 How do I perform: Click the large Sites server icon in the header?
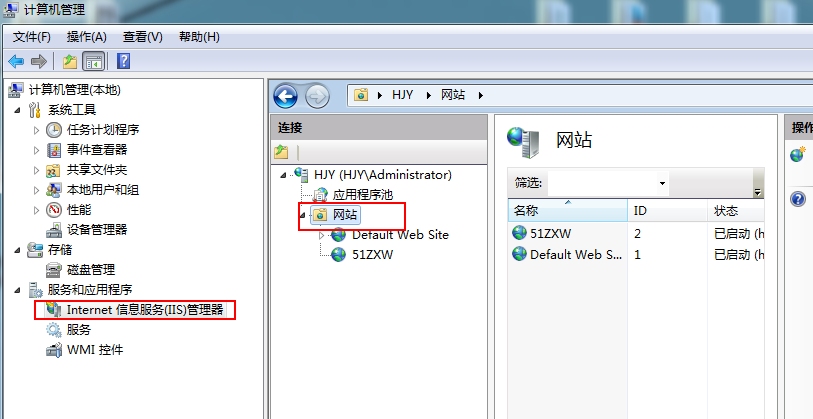[x=524, y=142]
